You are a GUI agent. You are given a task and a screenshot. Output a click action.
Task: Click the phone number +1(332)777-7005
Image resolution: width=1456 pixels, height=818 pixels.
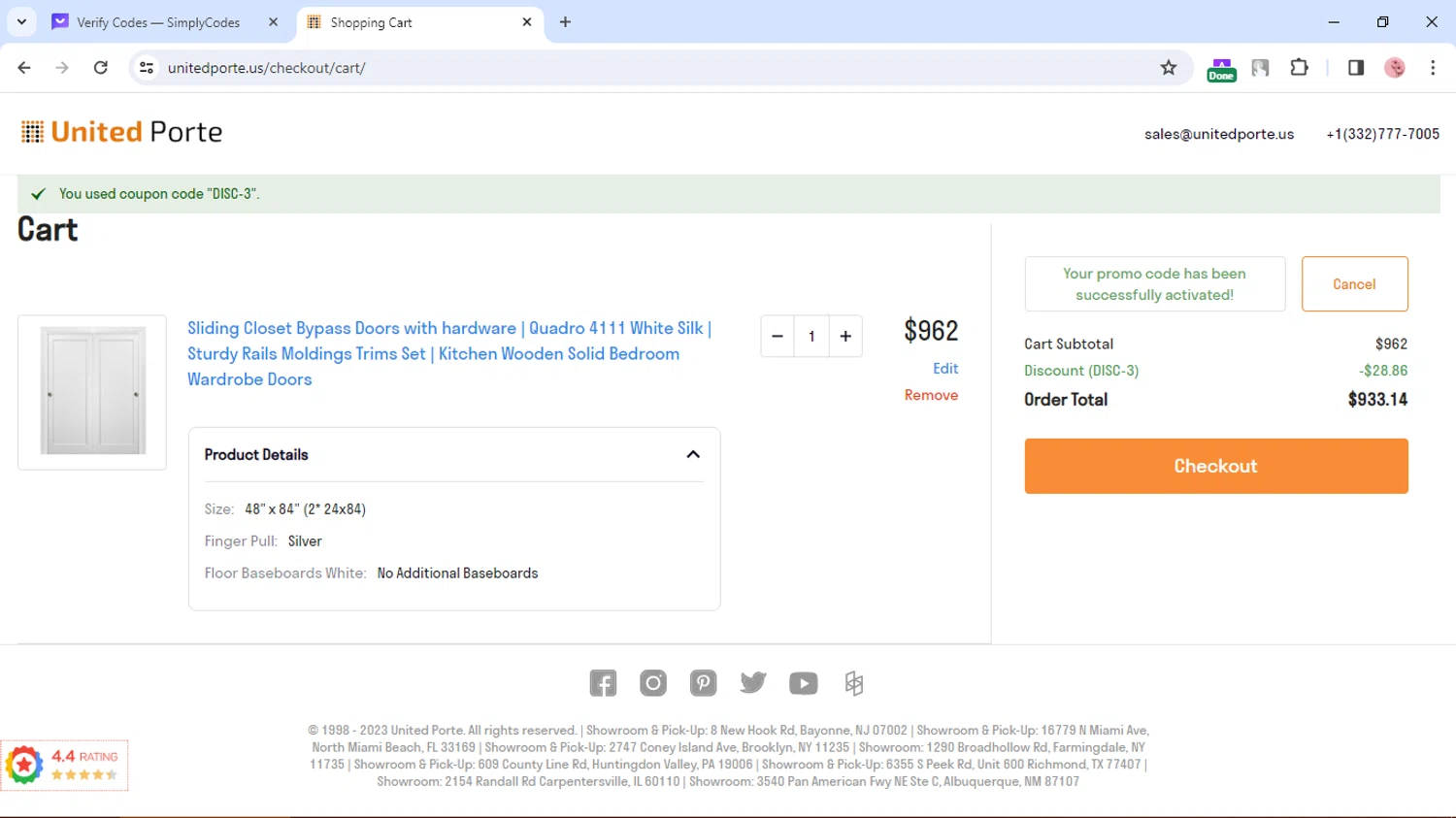(x=1382, y=134)
